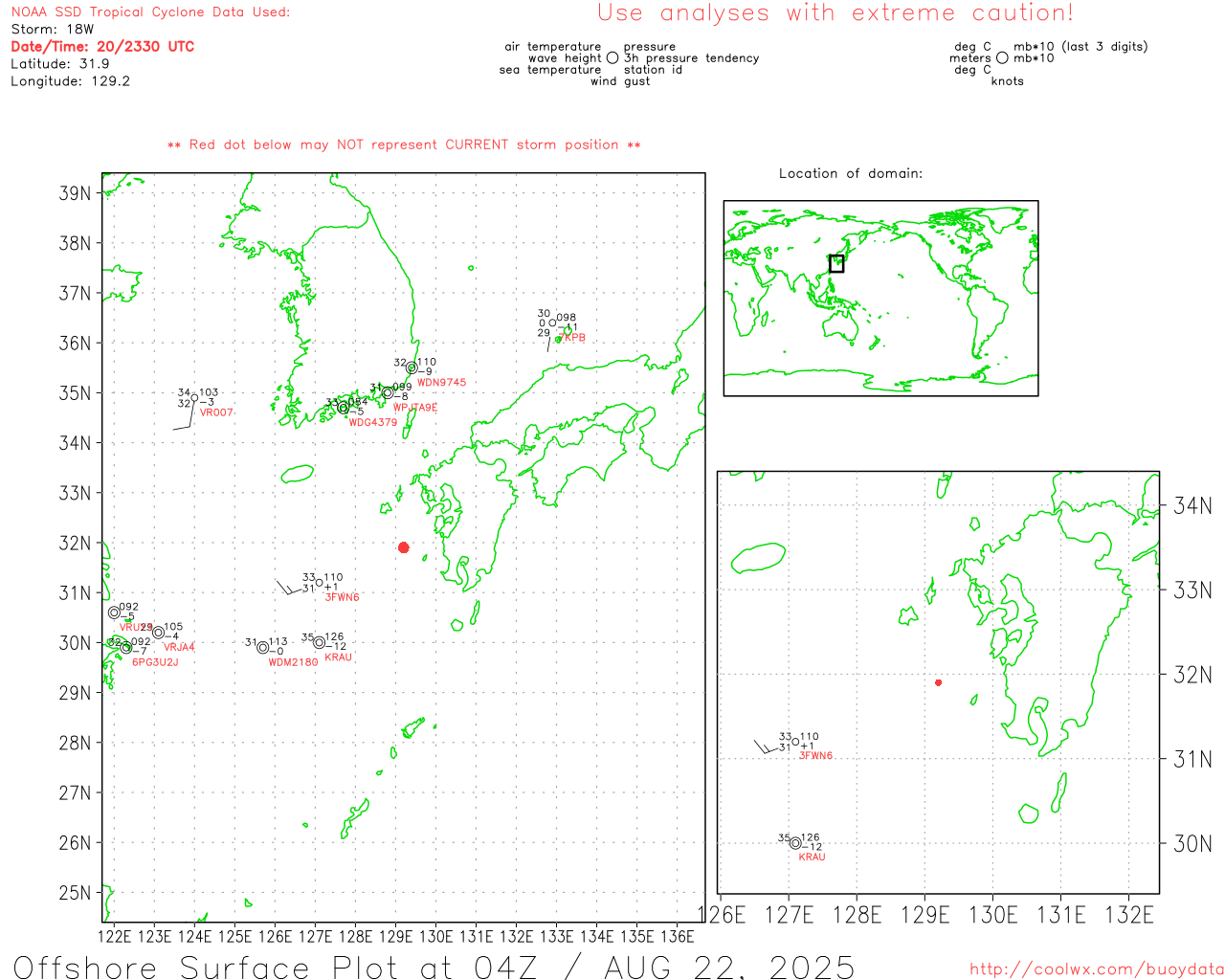
Task: Click the 'air temperature' legend label
Action: (553, 46)
